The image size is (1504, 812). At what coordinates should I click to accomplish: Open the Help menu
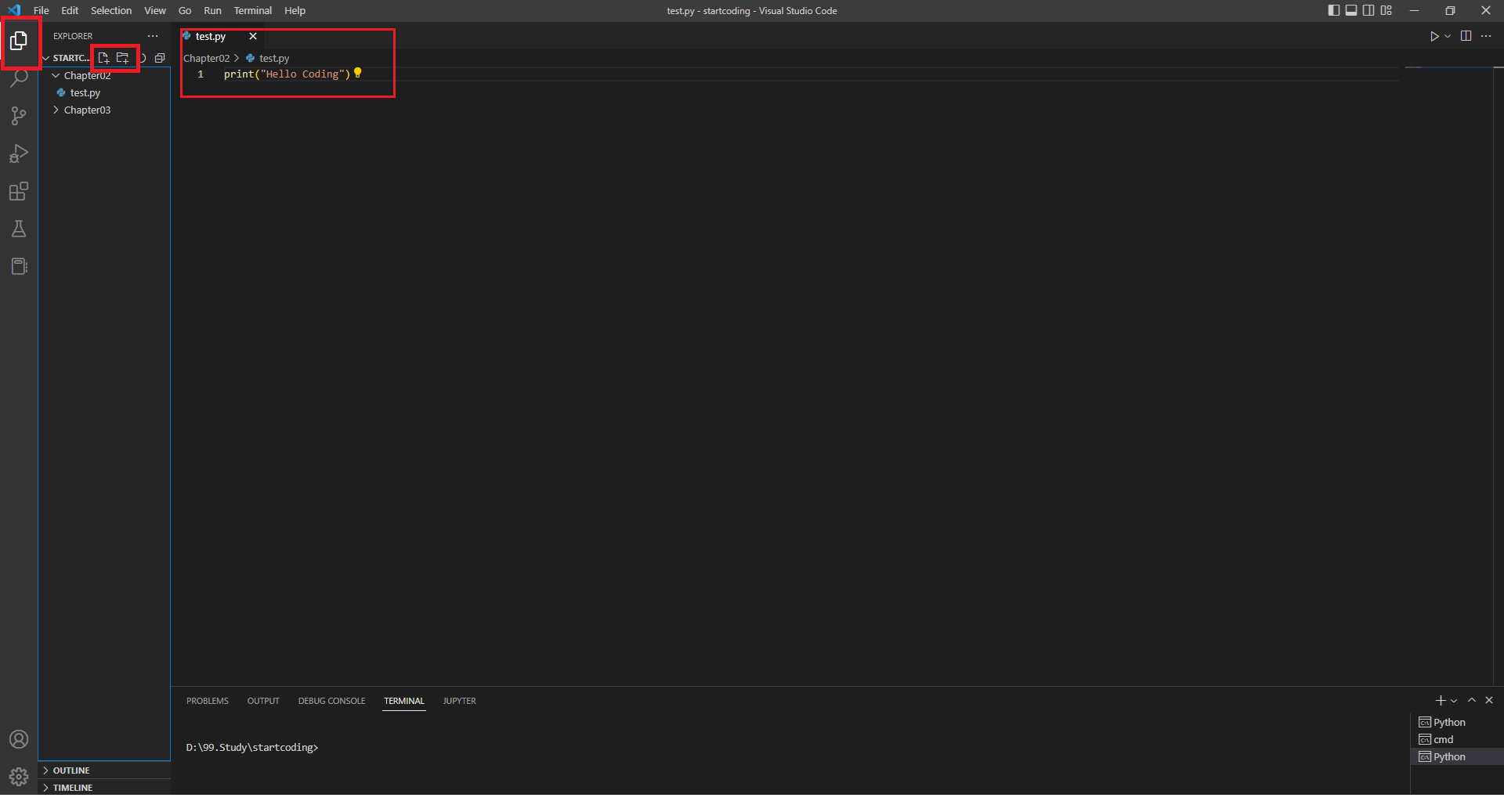click(x=295, y=10)
